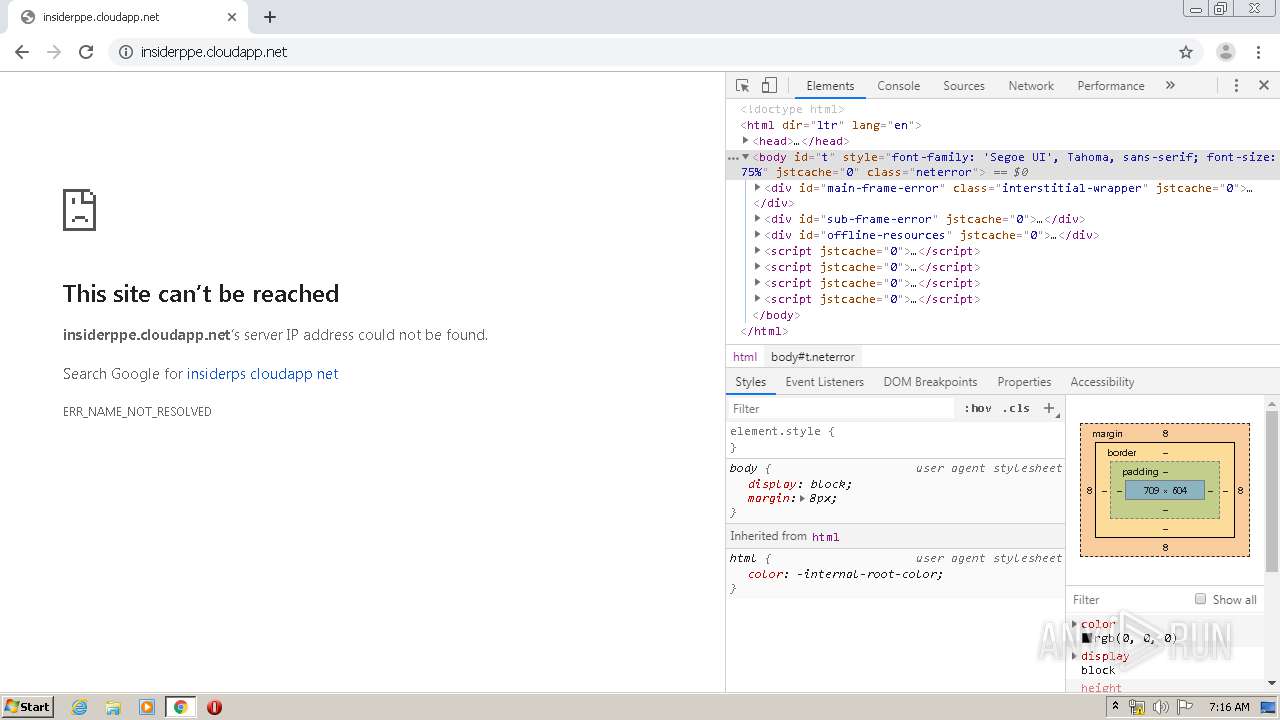Expand the head element node
Screen dimensions: 1280x720
pyautogui.click(x=746, y=141)
